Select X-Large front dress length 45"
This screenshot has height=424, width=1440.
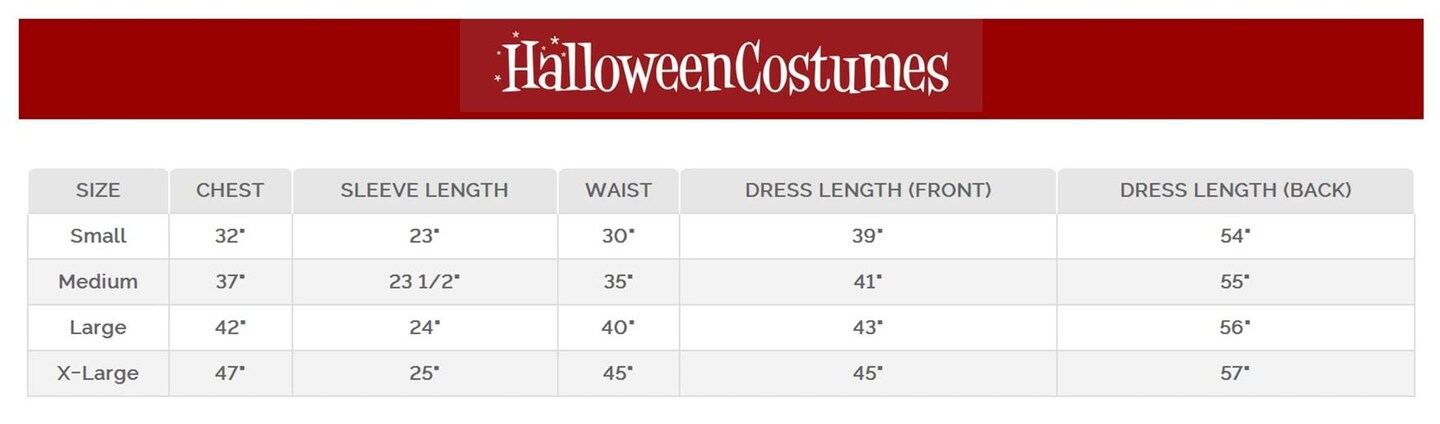[x=867, y=373]
